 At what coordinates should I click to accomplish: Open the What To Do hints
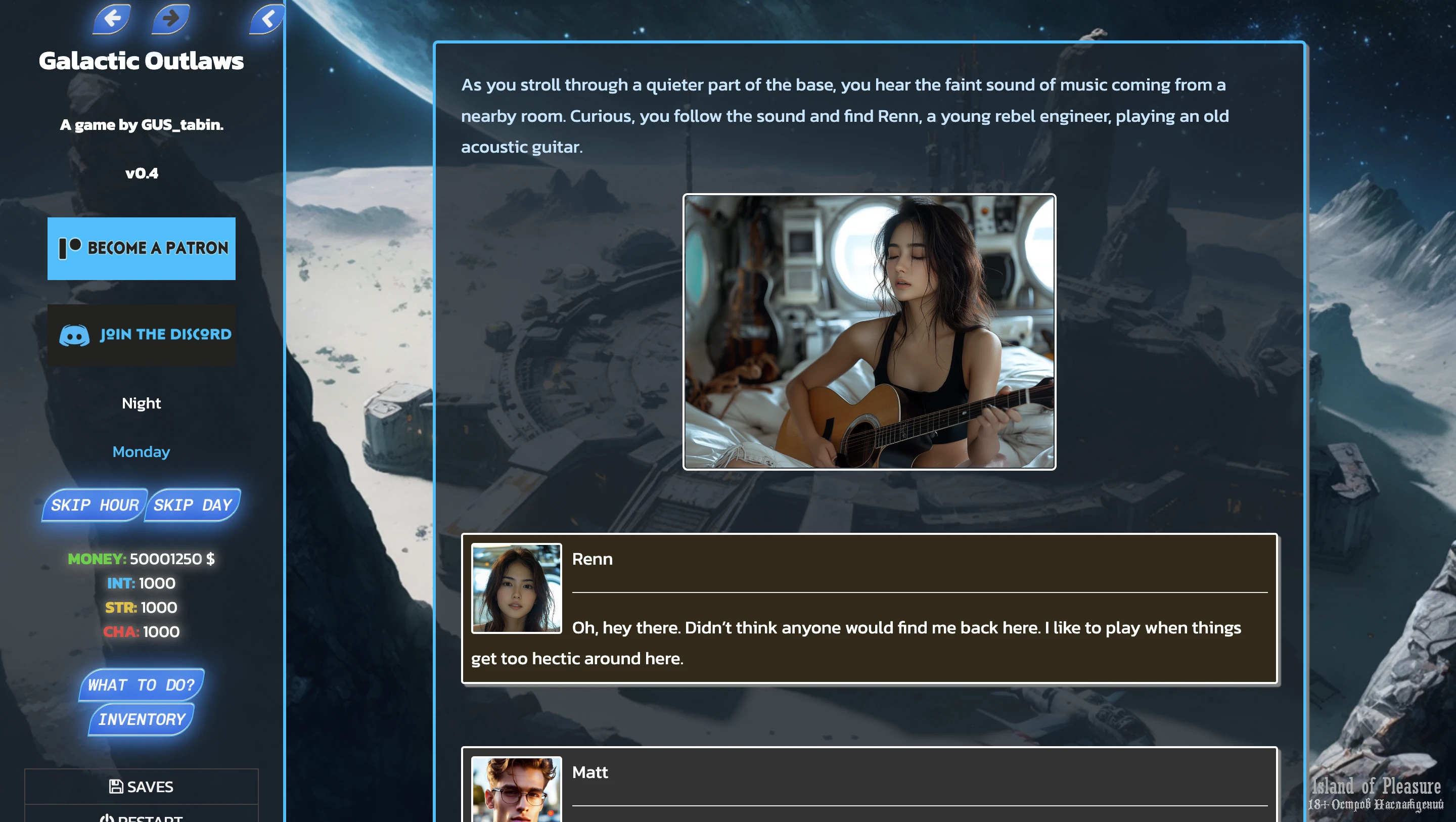142,684
